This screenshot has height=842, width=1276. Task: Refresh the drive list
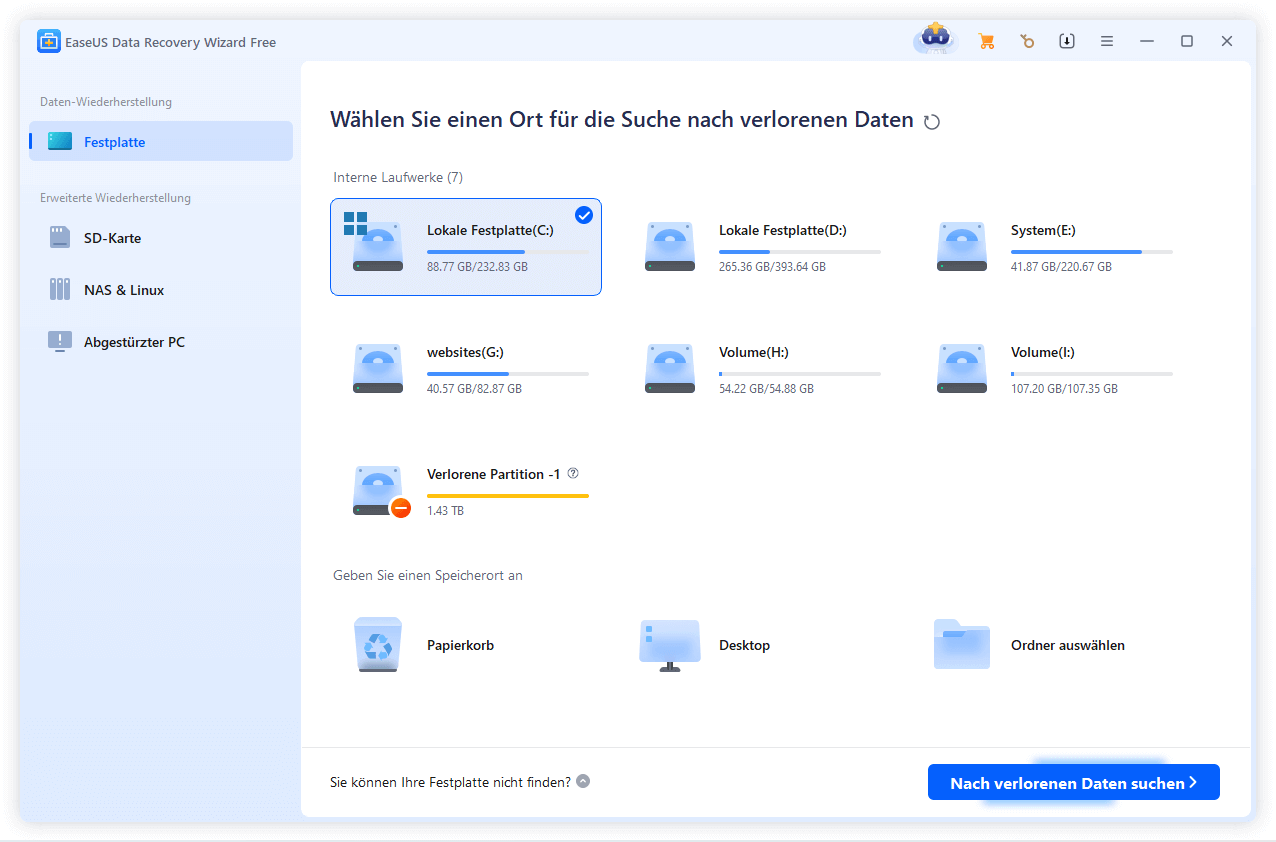click(932, 122)
